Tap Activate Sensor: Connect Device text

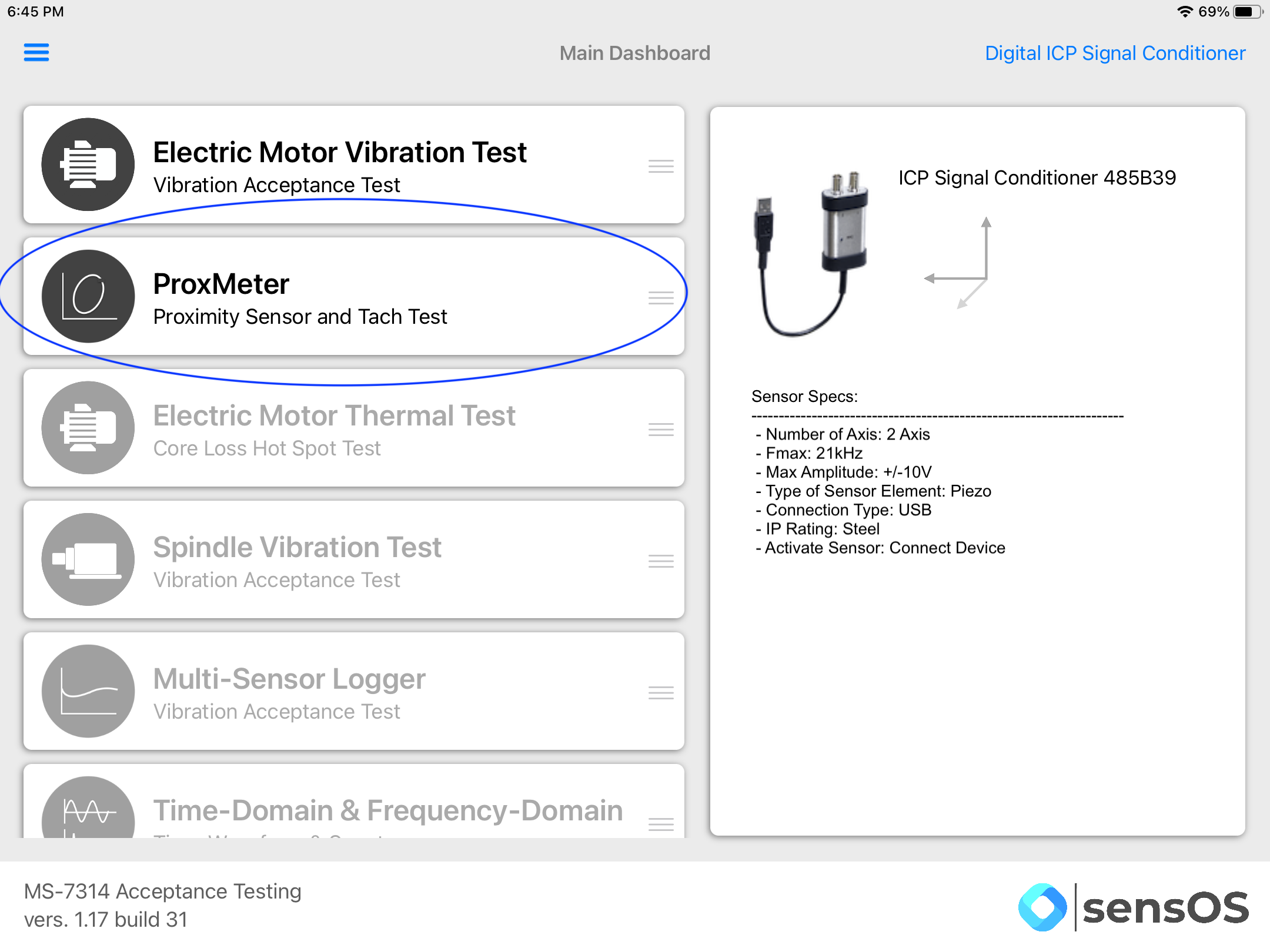tap(881, 548)
